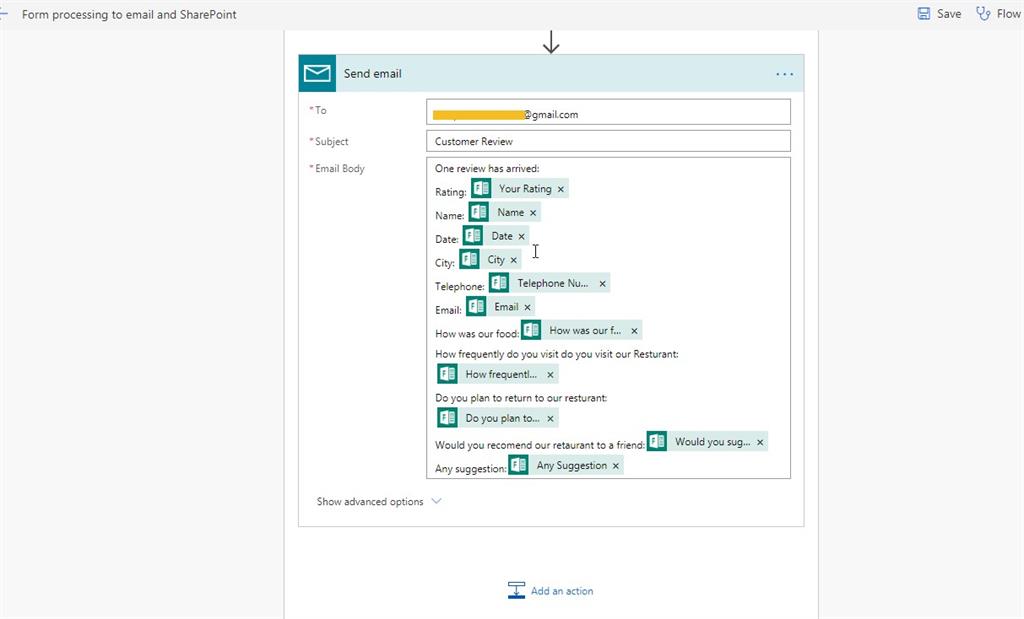Edit the Subject field Customer Review
1024x619 pixels.
[x=608, y=141]
